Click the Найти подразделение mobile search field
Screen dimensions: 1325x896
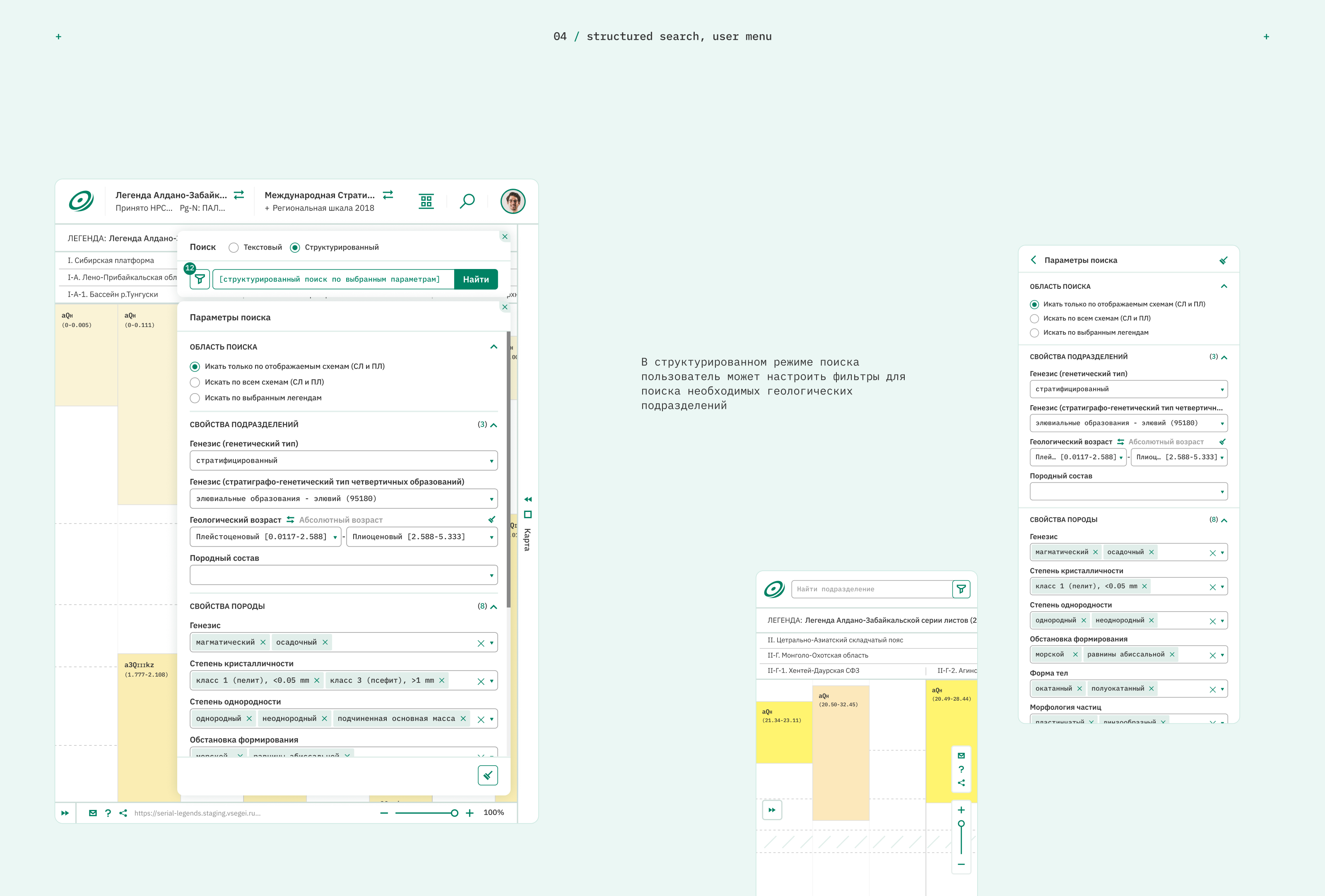(872, 589)
